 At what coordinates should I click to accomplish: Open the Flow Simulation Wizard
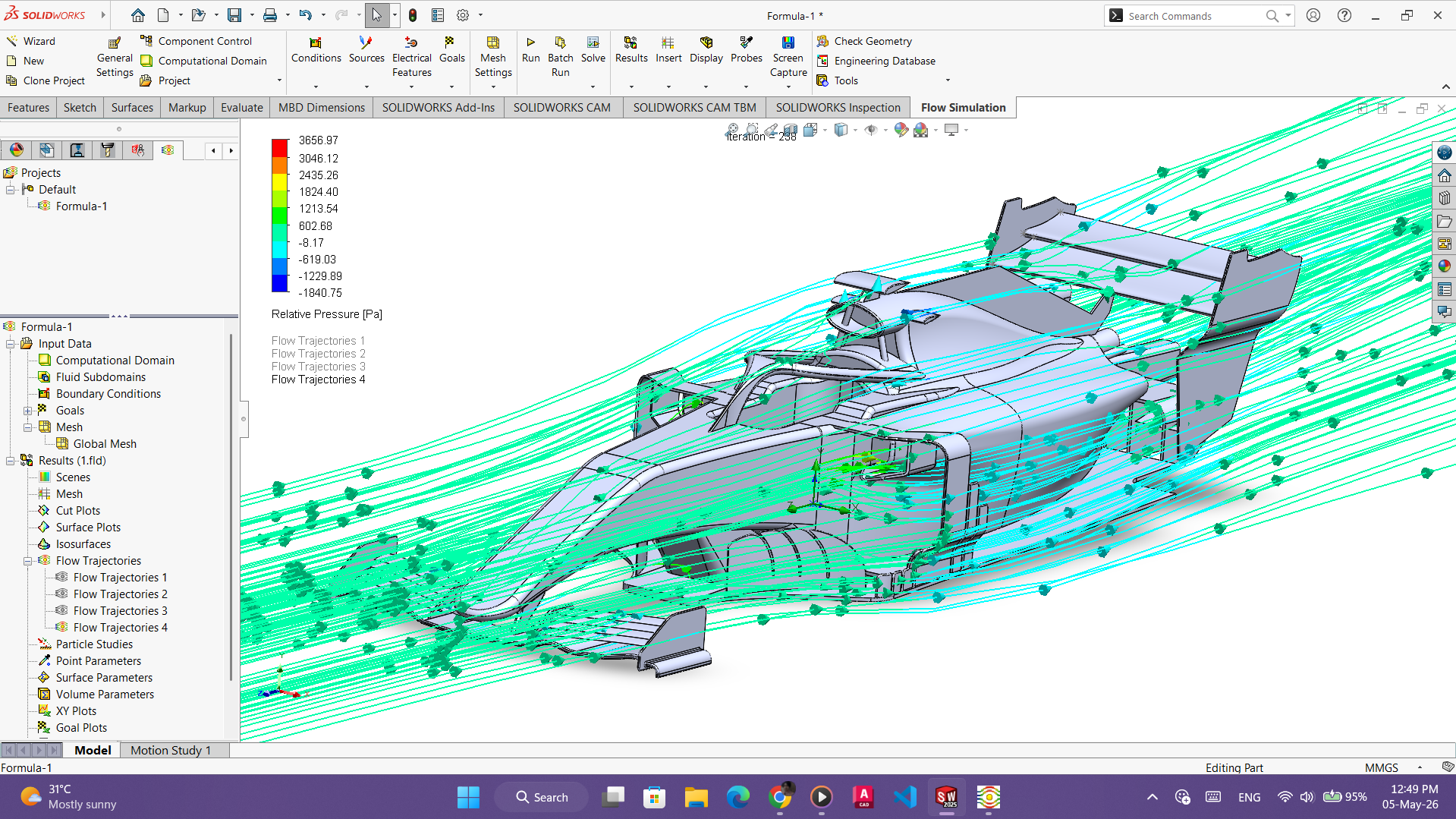coord(30,41)
